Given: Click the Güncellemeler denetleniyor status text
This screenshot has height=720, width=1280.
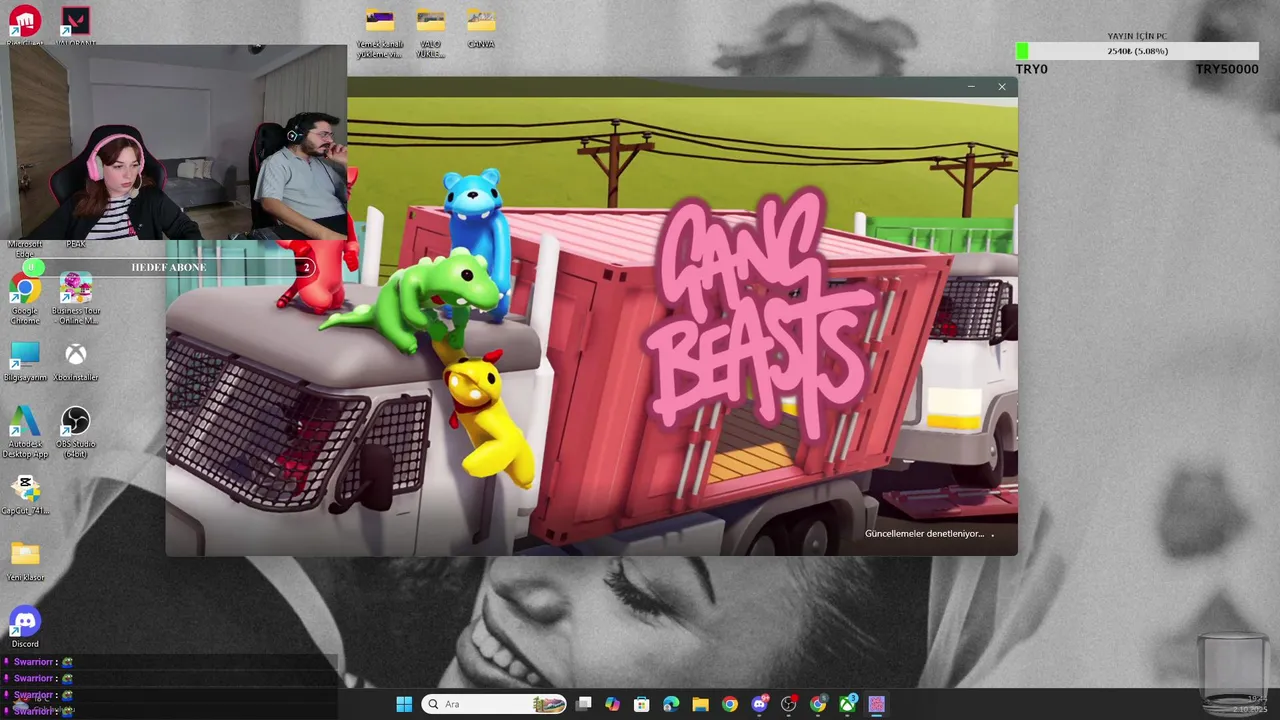Looking at the screenshot, I should 924,534.
